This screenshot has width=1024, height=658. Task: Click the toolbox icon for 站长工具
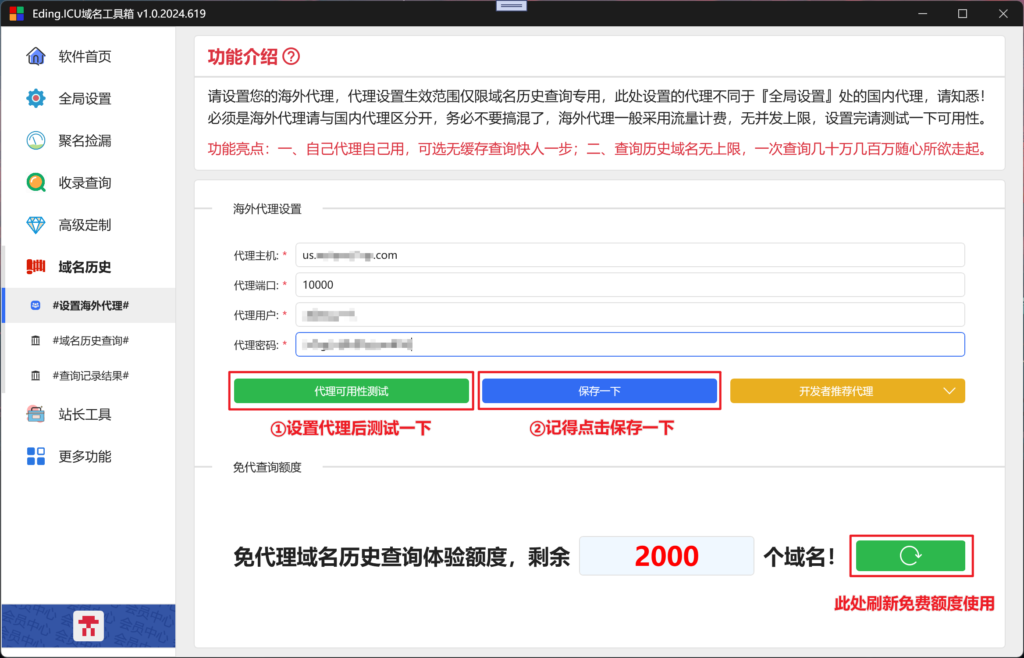pos(36,414)
